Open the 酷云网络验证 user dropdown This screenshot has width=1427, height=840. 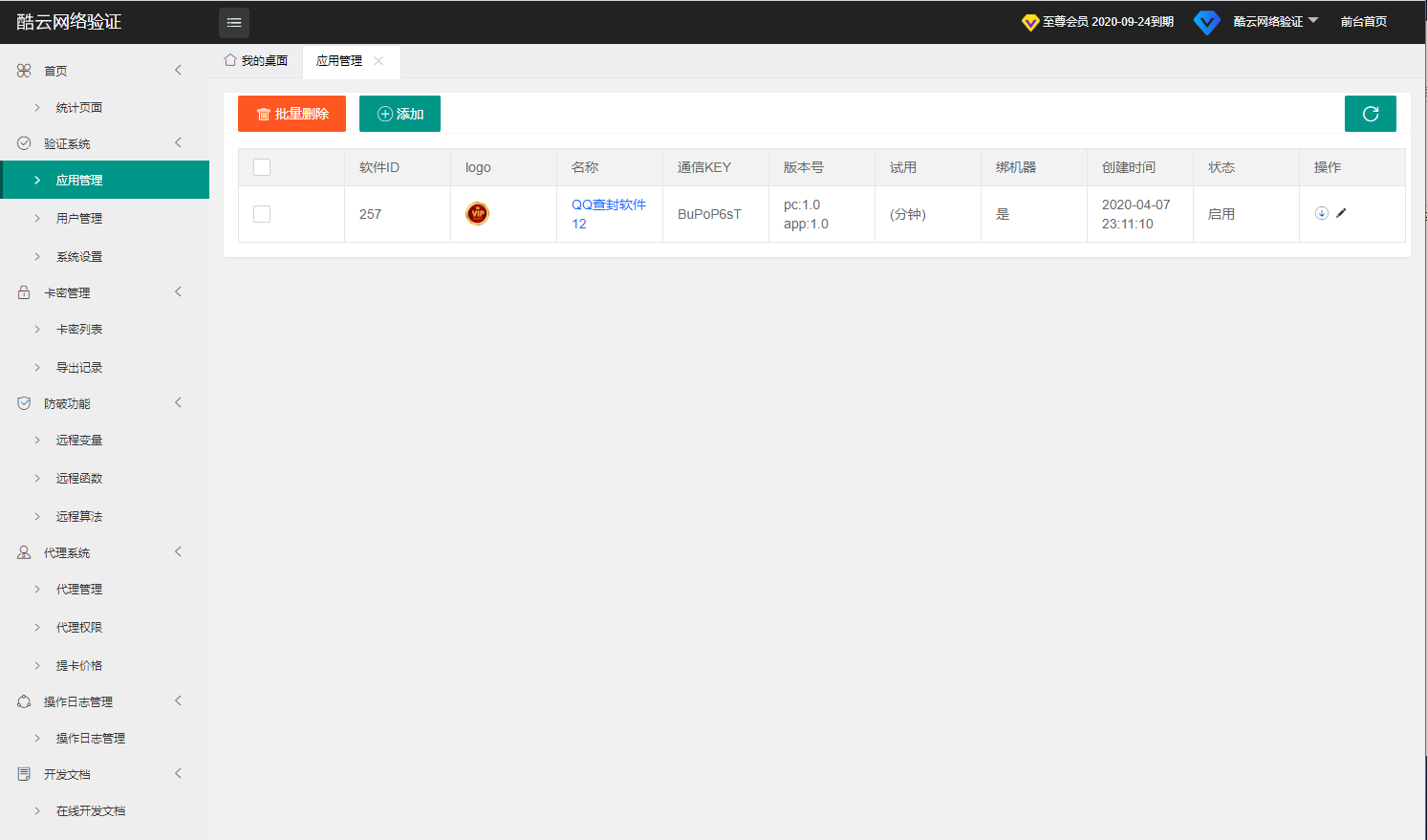click(1275, 21)
